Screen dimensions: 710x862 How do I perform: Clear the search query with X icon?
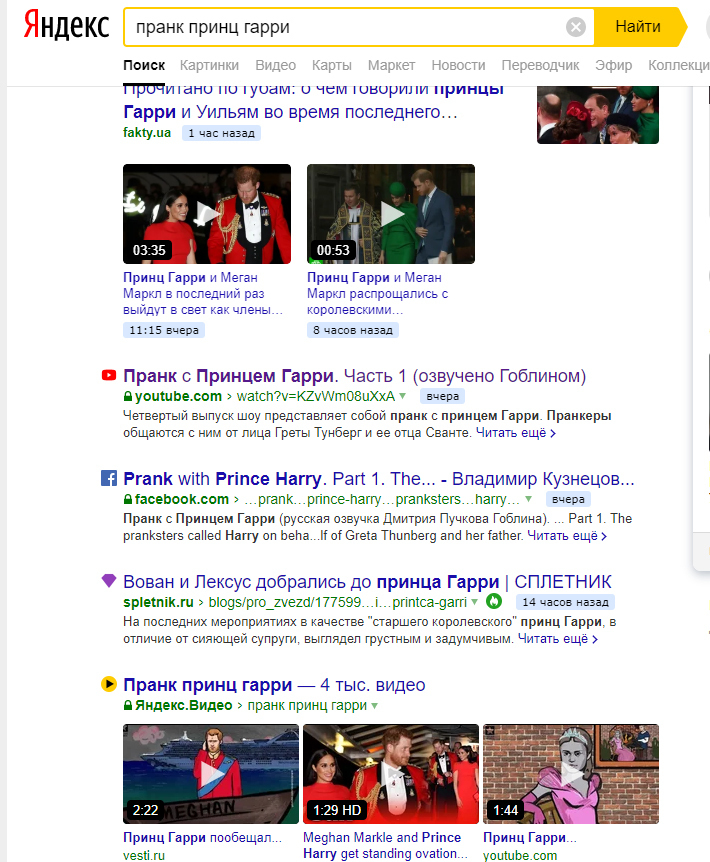click(576, 27)
